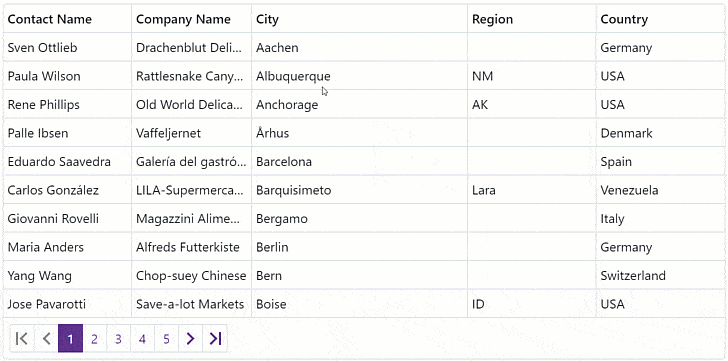
Task: Open page 3 in the pager
Action: (x=118, y=339)
